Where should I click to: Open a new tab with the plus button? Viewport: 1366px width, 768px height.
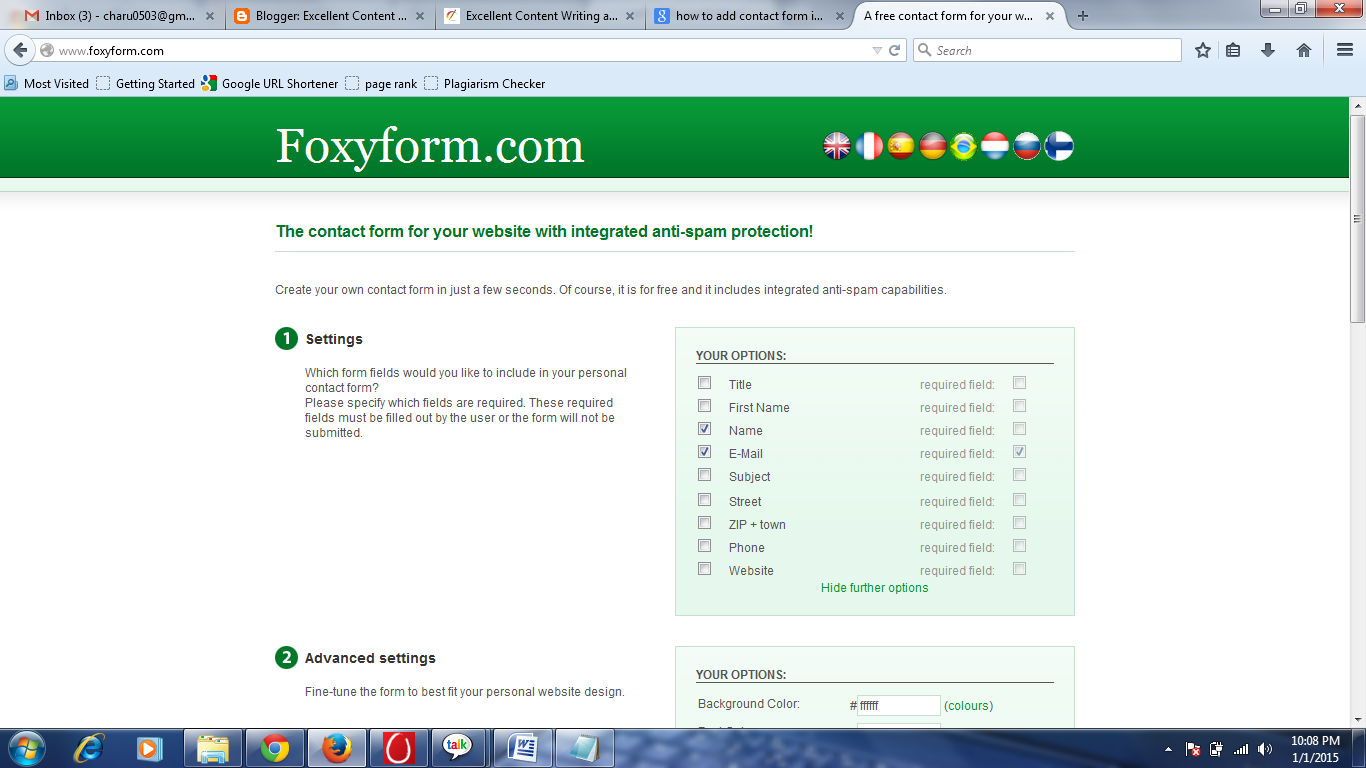click(1083, 16)
